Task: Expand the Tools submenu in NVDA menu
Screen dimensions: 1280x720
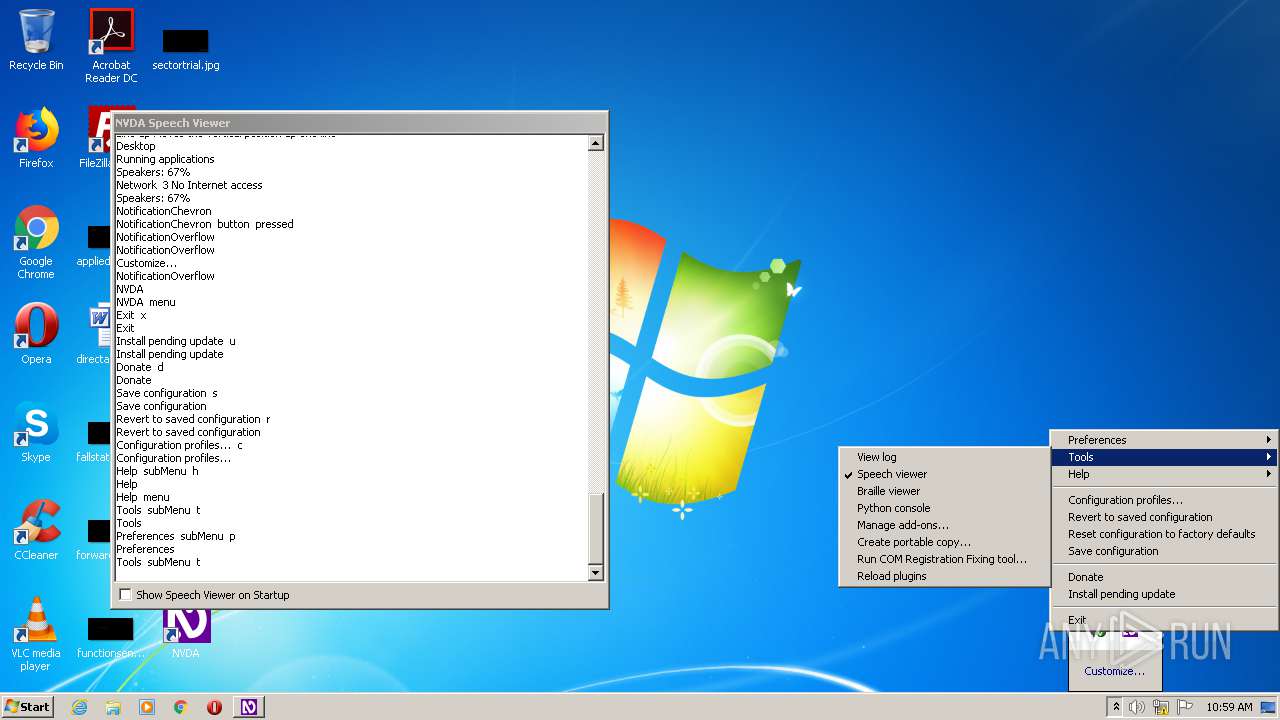Action: 1164,457
